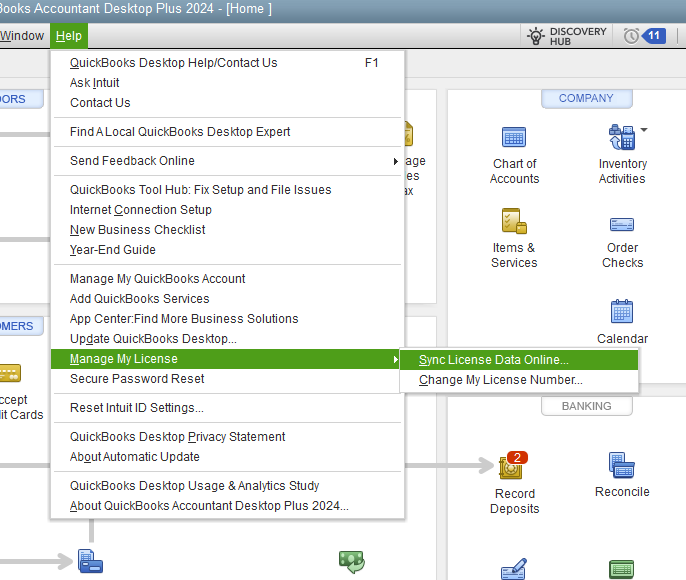Viewport: 686px width, 580px height.
Task: Select Secure Password Reset
Action: click(x=227, y=379)
